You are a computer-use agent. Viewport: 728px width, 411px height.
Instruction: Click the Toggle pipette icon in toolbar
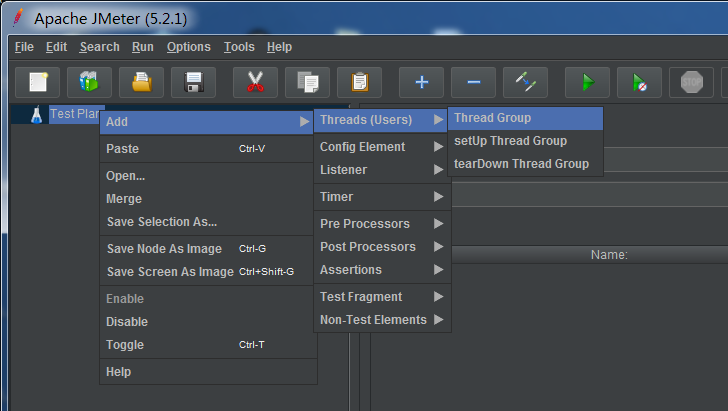click(x=526, y=82)
